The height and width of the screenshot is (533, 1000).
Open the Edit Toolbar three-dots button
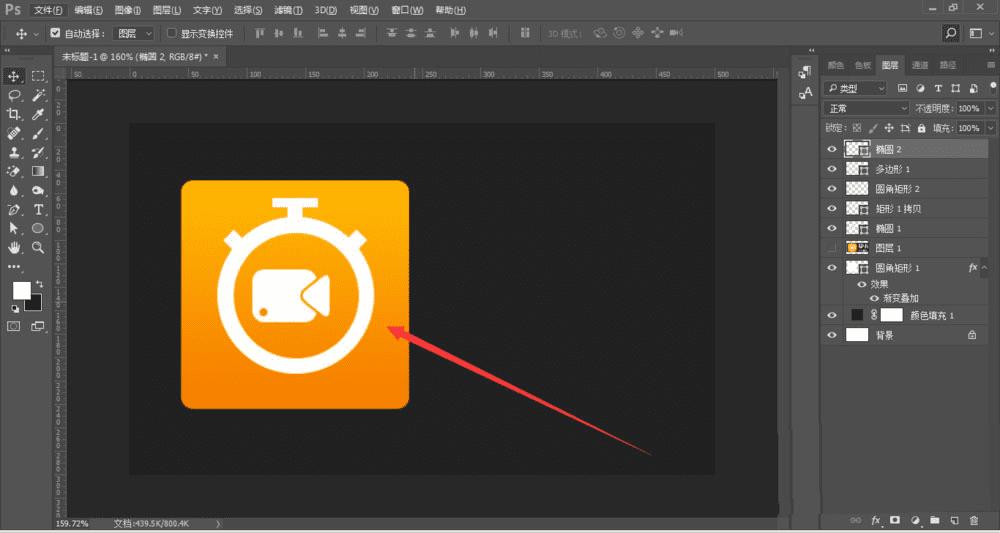[x=13, y=266]
